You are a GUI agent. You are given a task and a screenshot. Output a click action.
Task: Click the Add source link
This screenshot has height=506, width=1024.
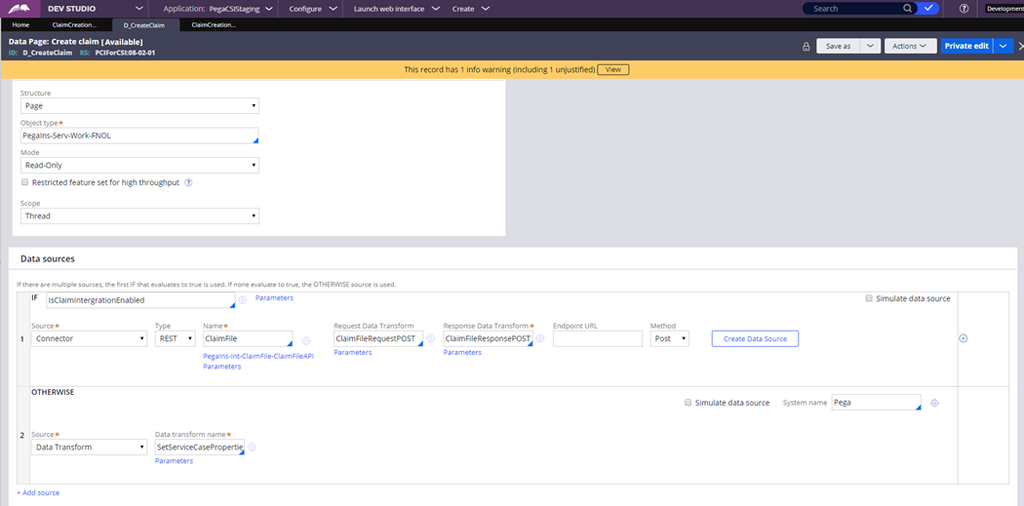pyautogui.click(x=38, y=494)
